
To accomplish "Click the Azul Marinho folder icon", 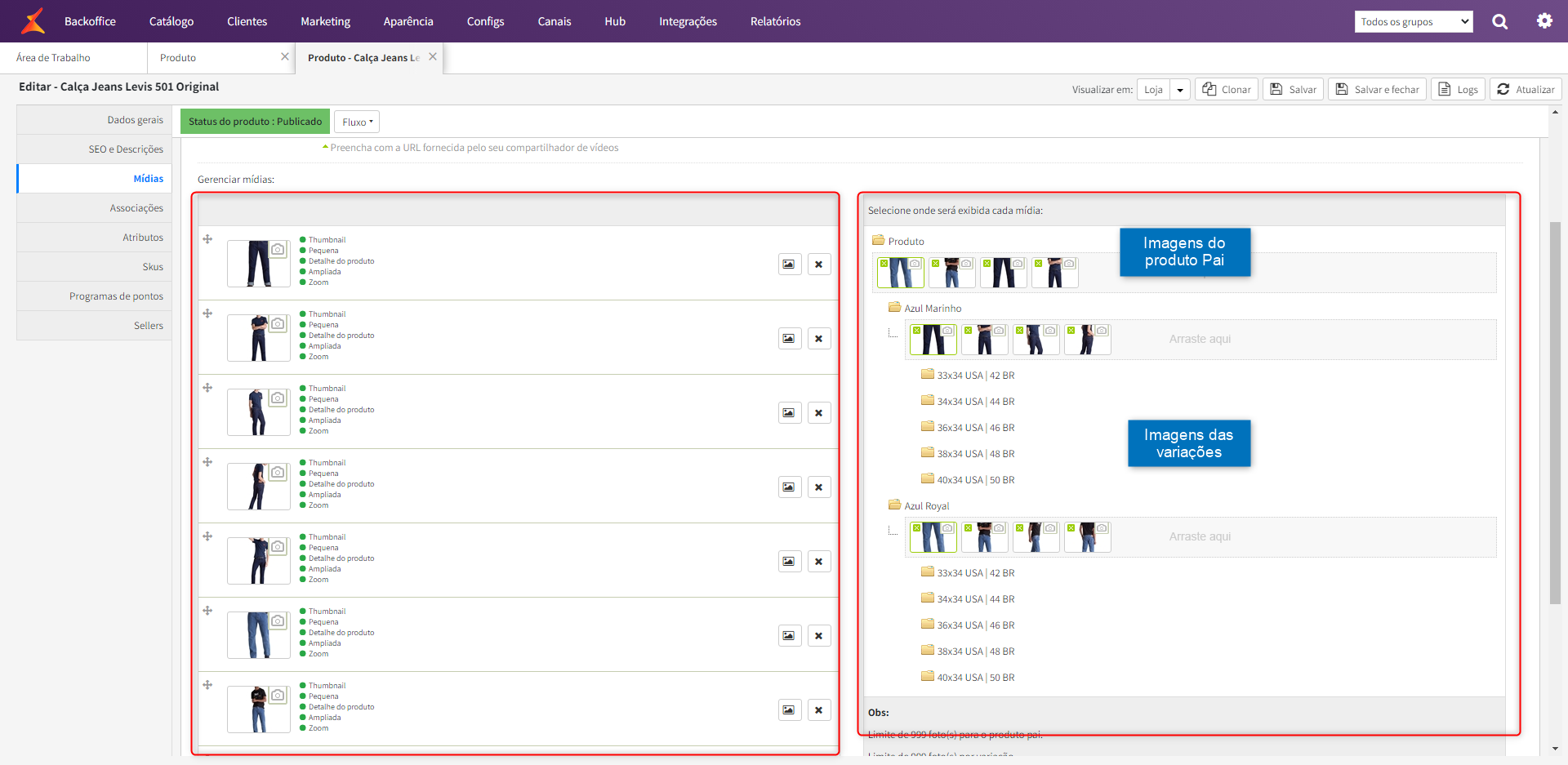I will 895,307.
